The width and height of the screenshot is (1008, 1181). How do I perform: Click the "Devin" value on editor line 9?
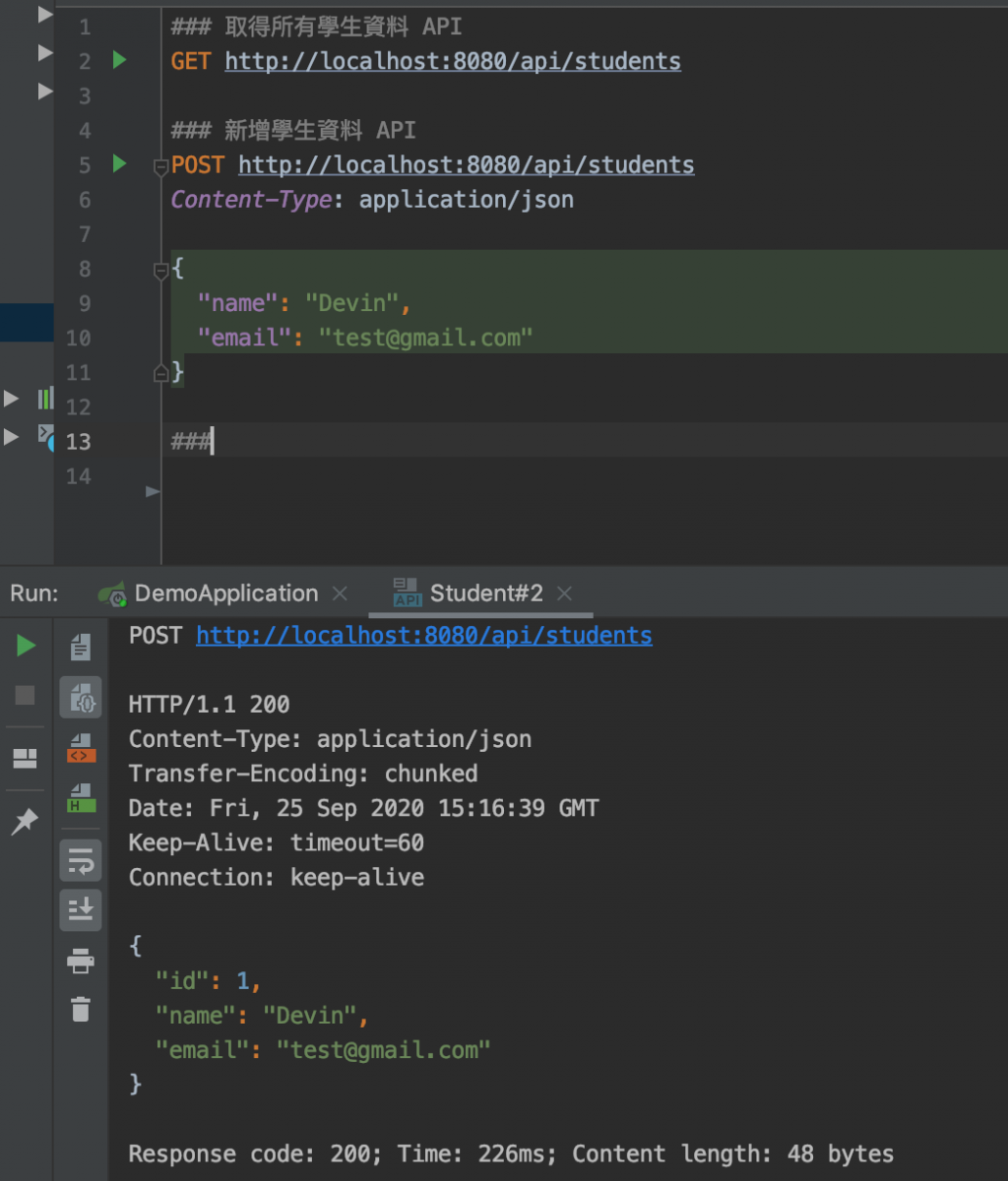click(350, 303)
